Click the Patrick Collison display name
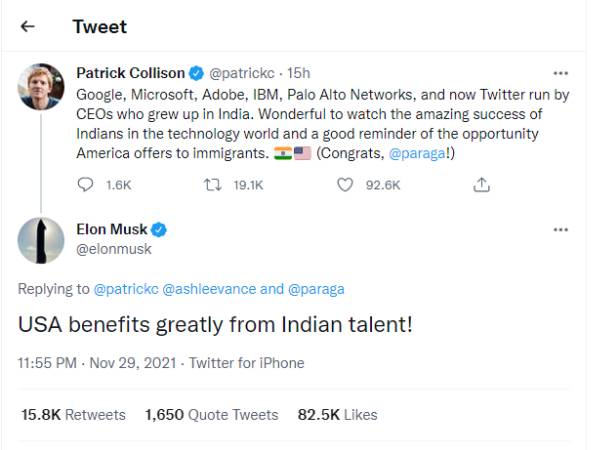The image size is (600, 450). 130,73
